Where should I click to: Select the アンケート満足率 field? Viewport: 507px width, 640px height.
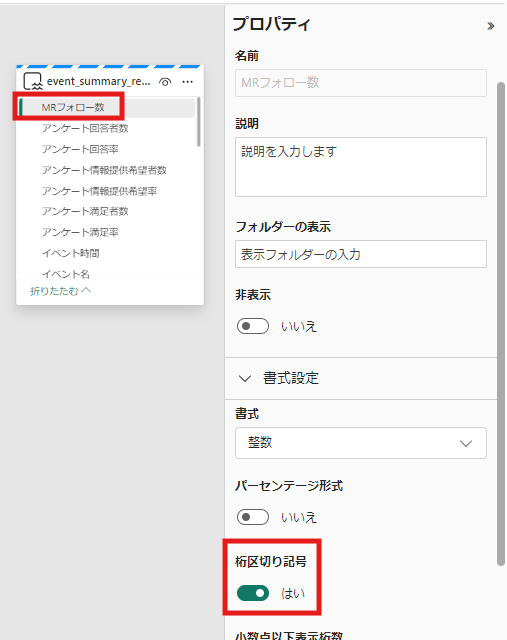(80, 232)
